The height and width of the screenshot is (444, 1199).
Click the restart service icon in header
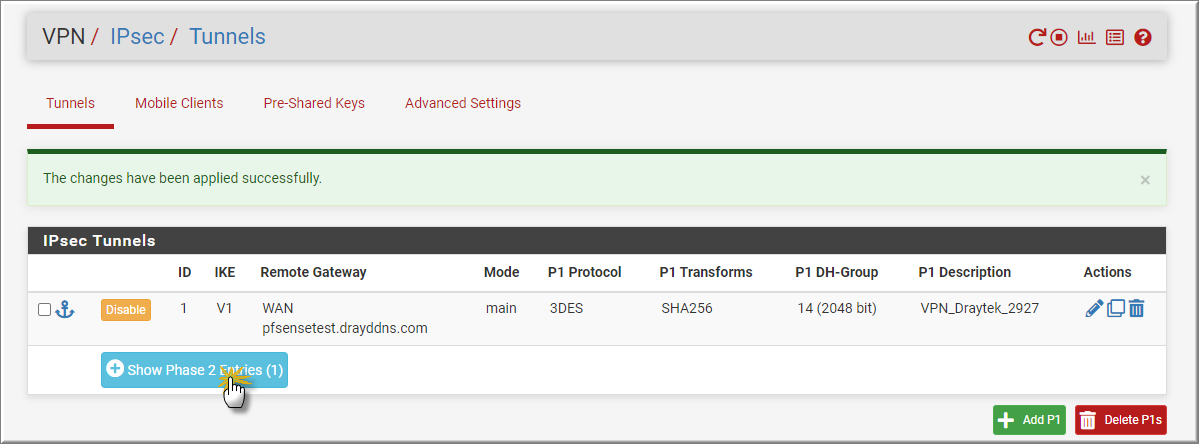coord(1036,37)
